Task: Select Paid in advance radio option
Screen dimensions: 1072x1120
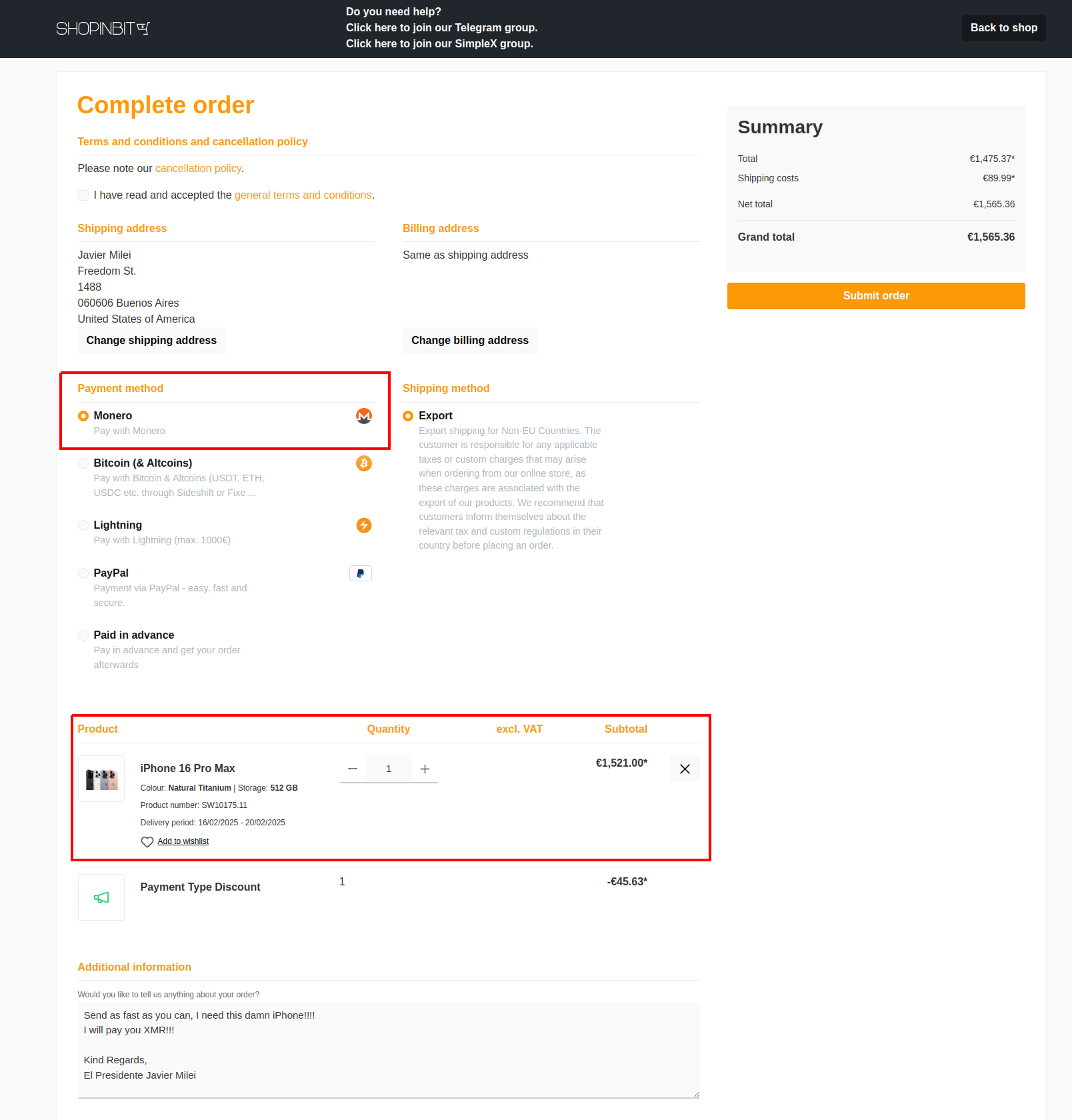Action: tap(83, 635)
